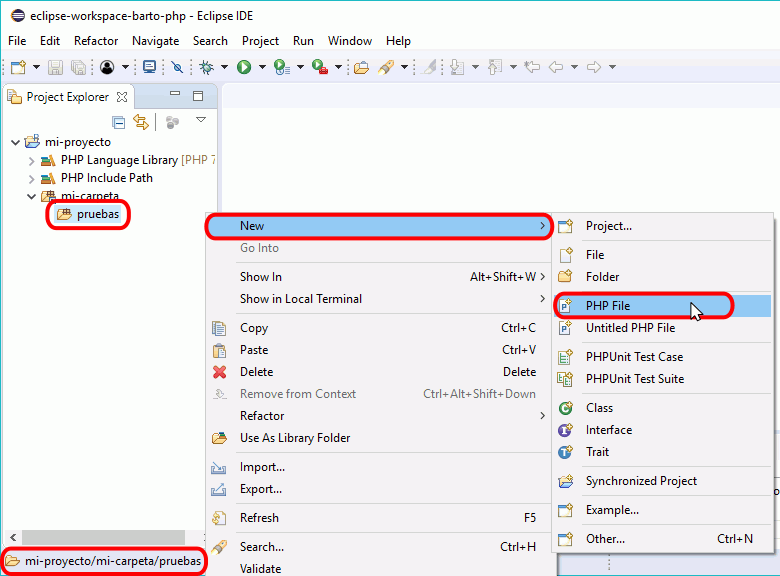
Task: Select Delete in context menu
Action: (378, 372)
